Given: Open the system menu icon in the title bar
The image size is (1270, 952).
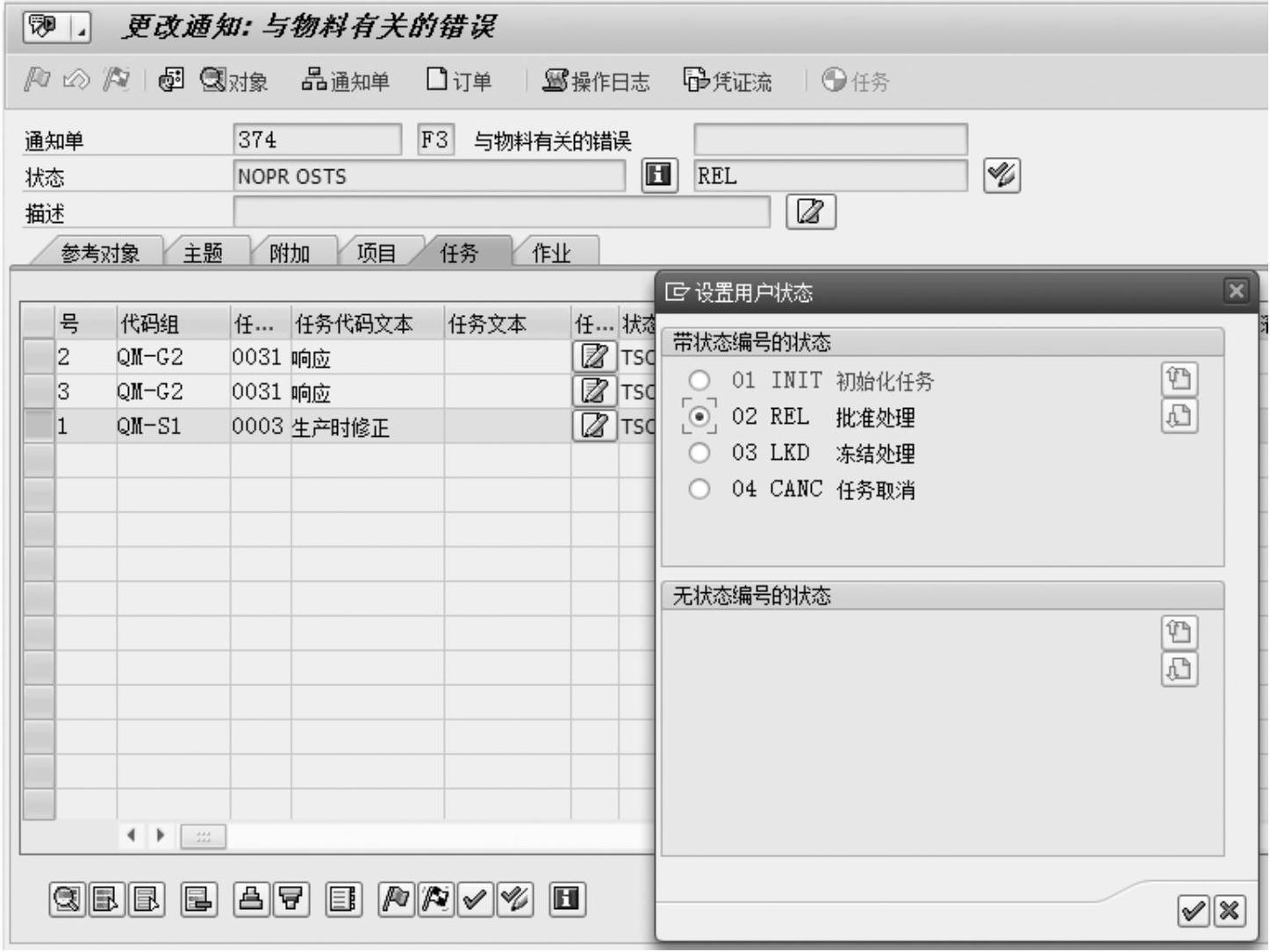Looking at the screenshot, I should tap(45, 27).
